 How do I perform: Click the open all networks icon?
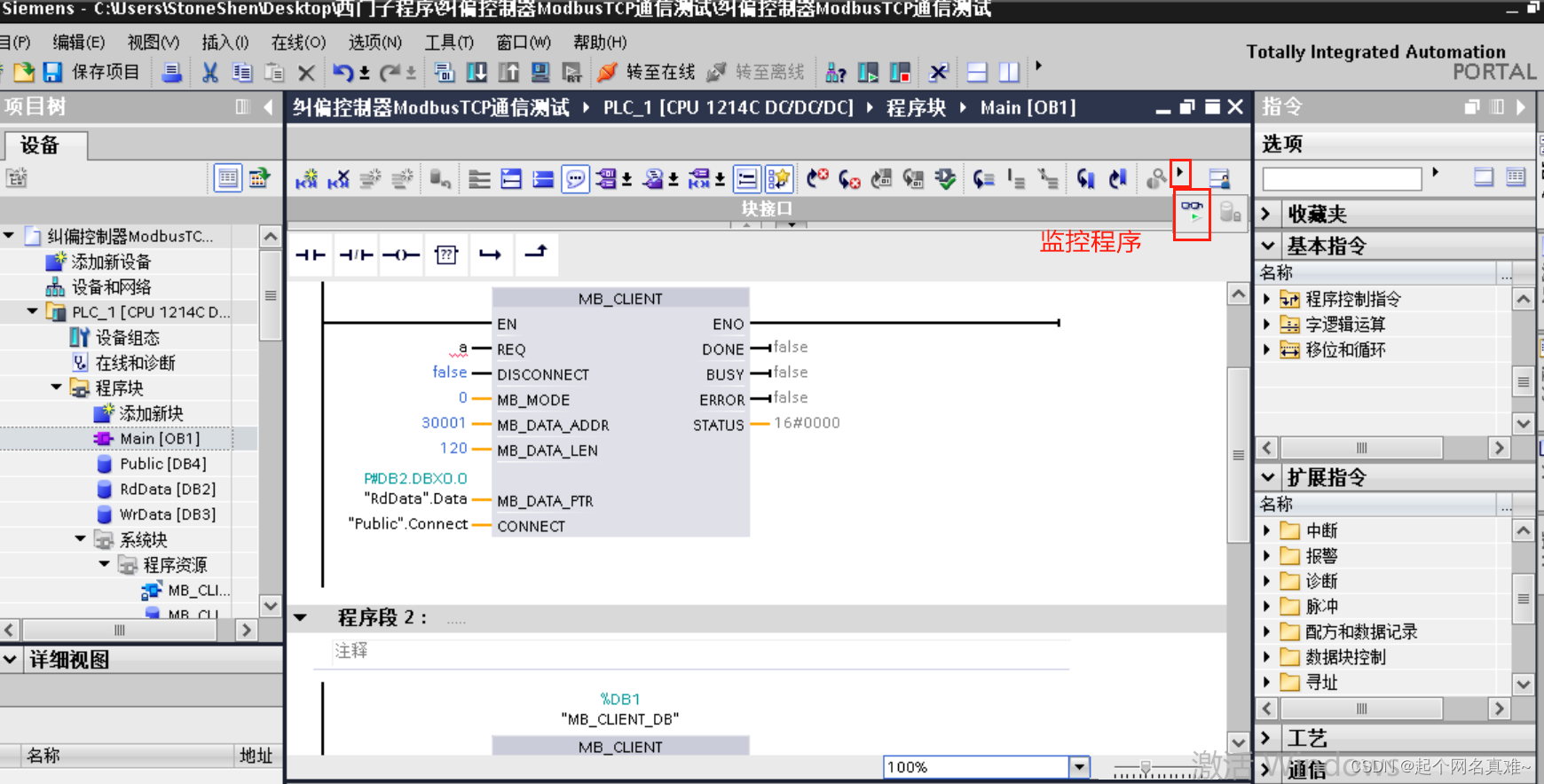pos(511,179)
